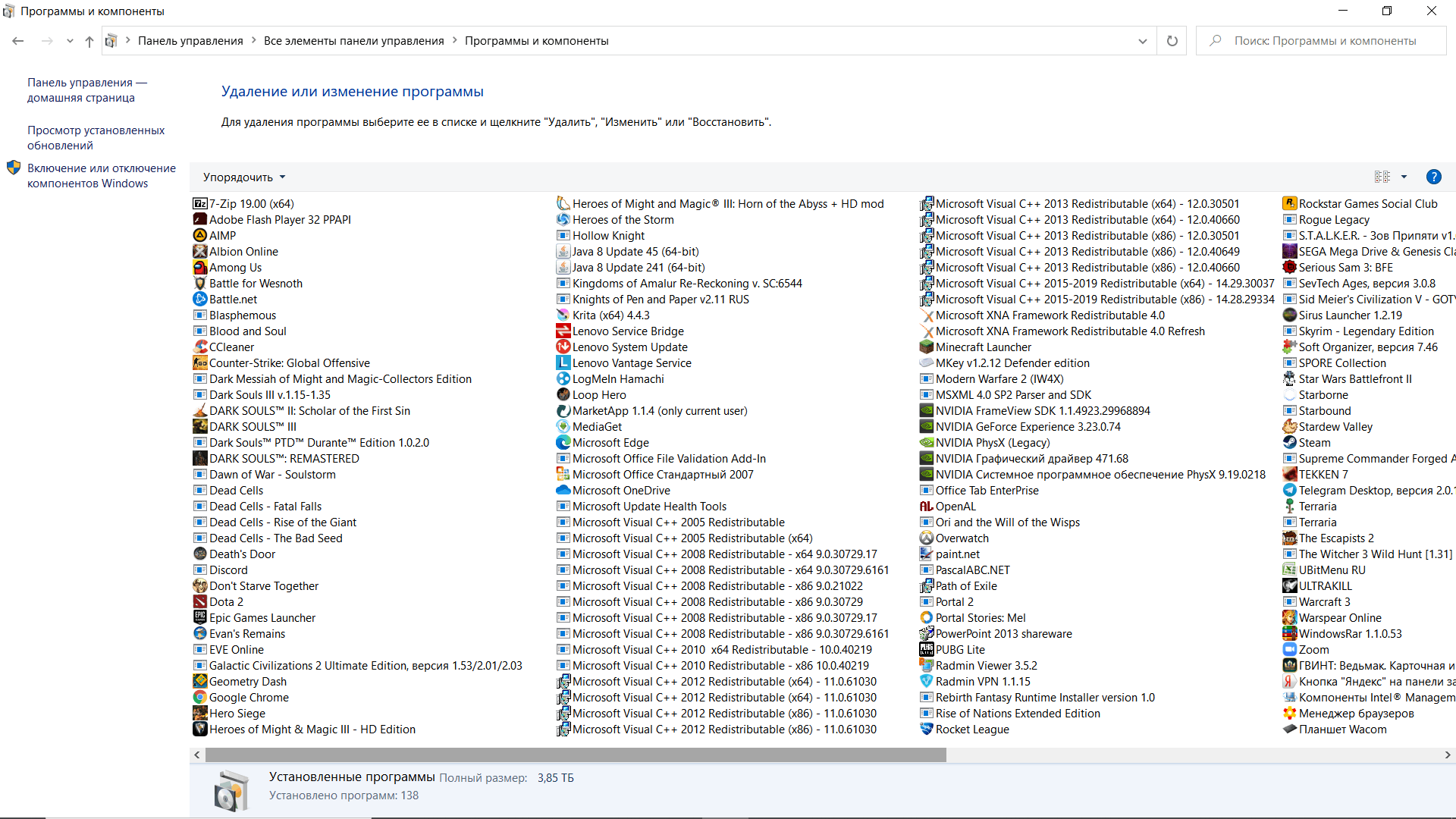Screen dimensions: 1456x819
Task: Select the Zoom icon
Action: (x=1290, y=649)
